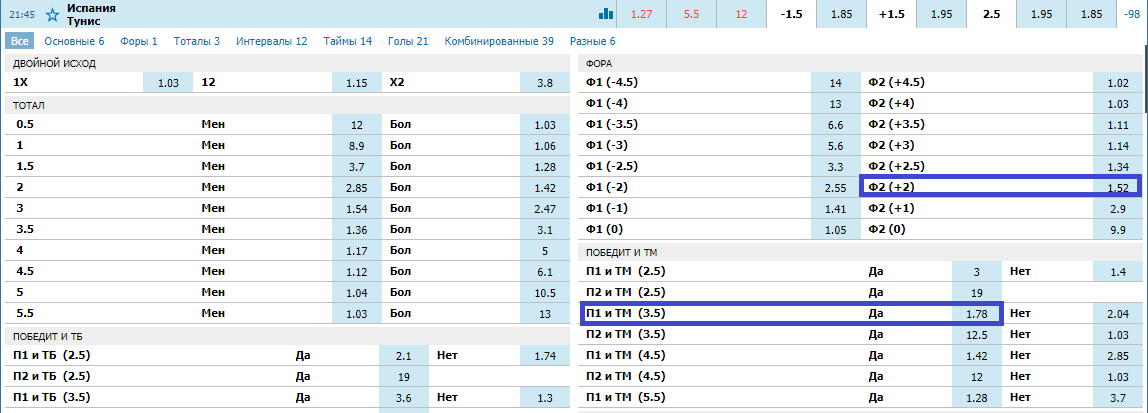
Task: Pick draw odds 5.5 in header
Action: (691, 14)
